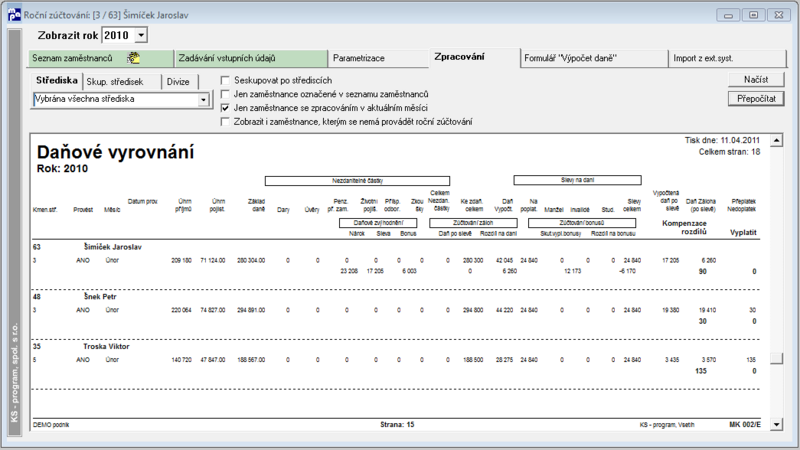
Task: Select the Střediska sub-tab
Action: click(x=57, y=81)
